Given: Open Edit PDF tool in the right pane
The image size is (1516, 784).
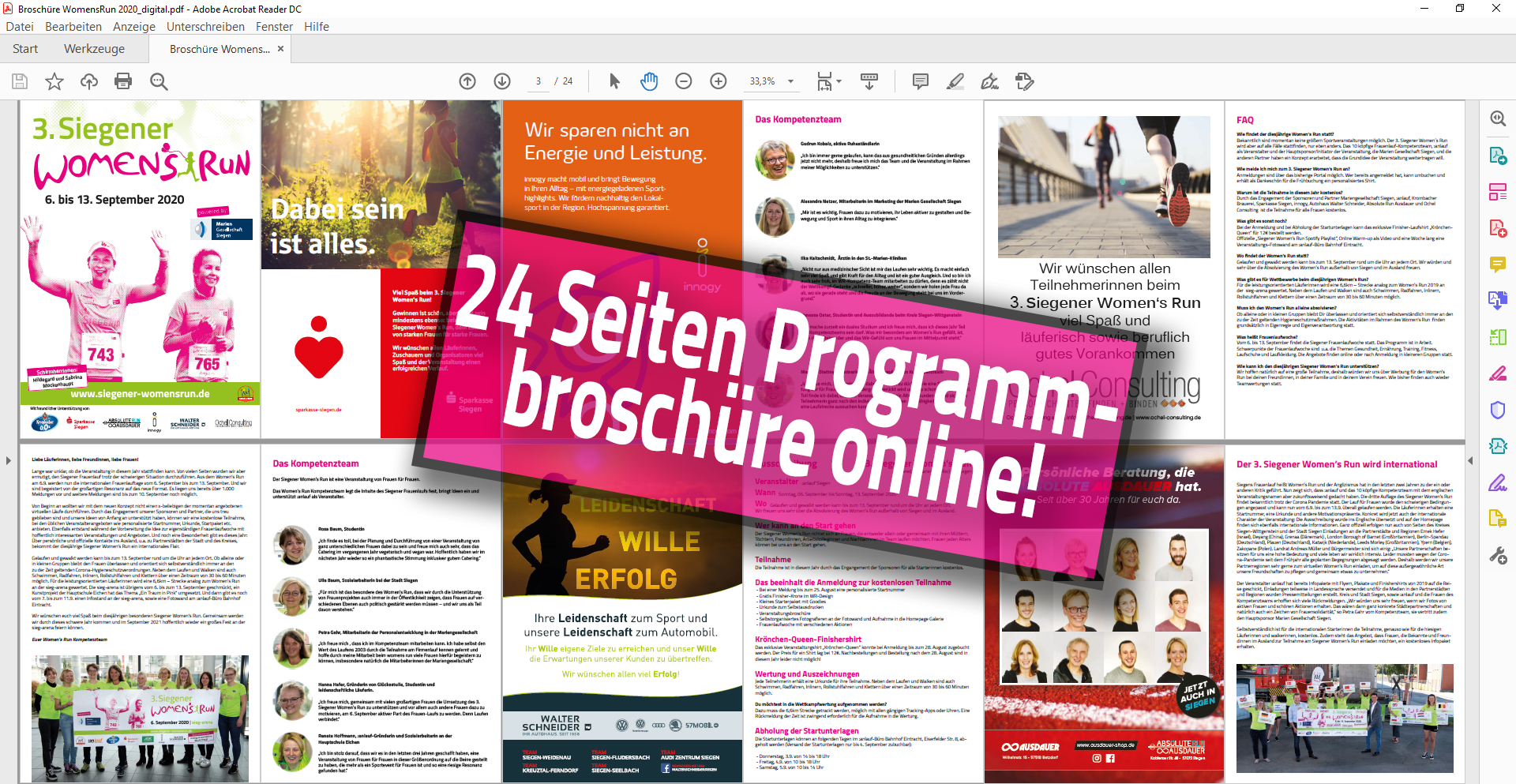Looking at the screenshot, I should (1498, 192).
